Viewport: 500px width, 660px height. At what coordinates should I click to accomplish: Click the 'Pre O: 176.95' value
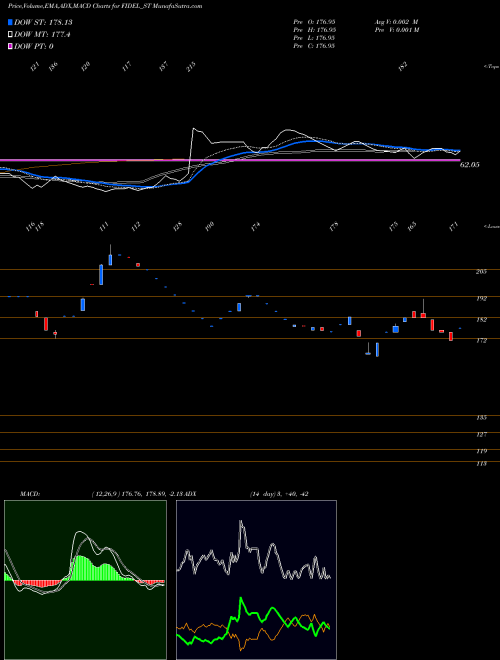[314, 22]
